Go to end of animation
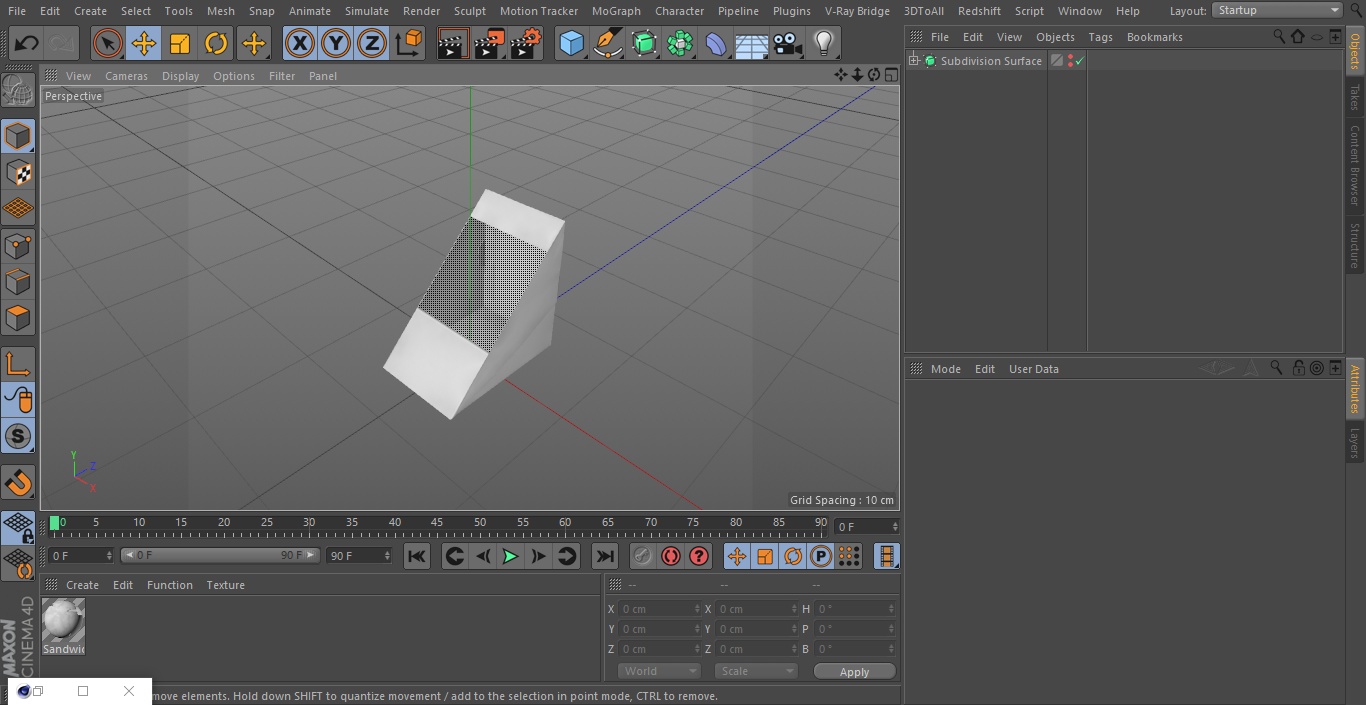The image size is (1366, 705). tap(605, 556)
